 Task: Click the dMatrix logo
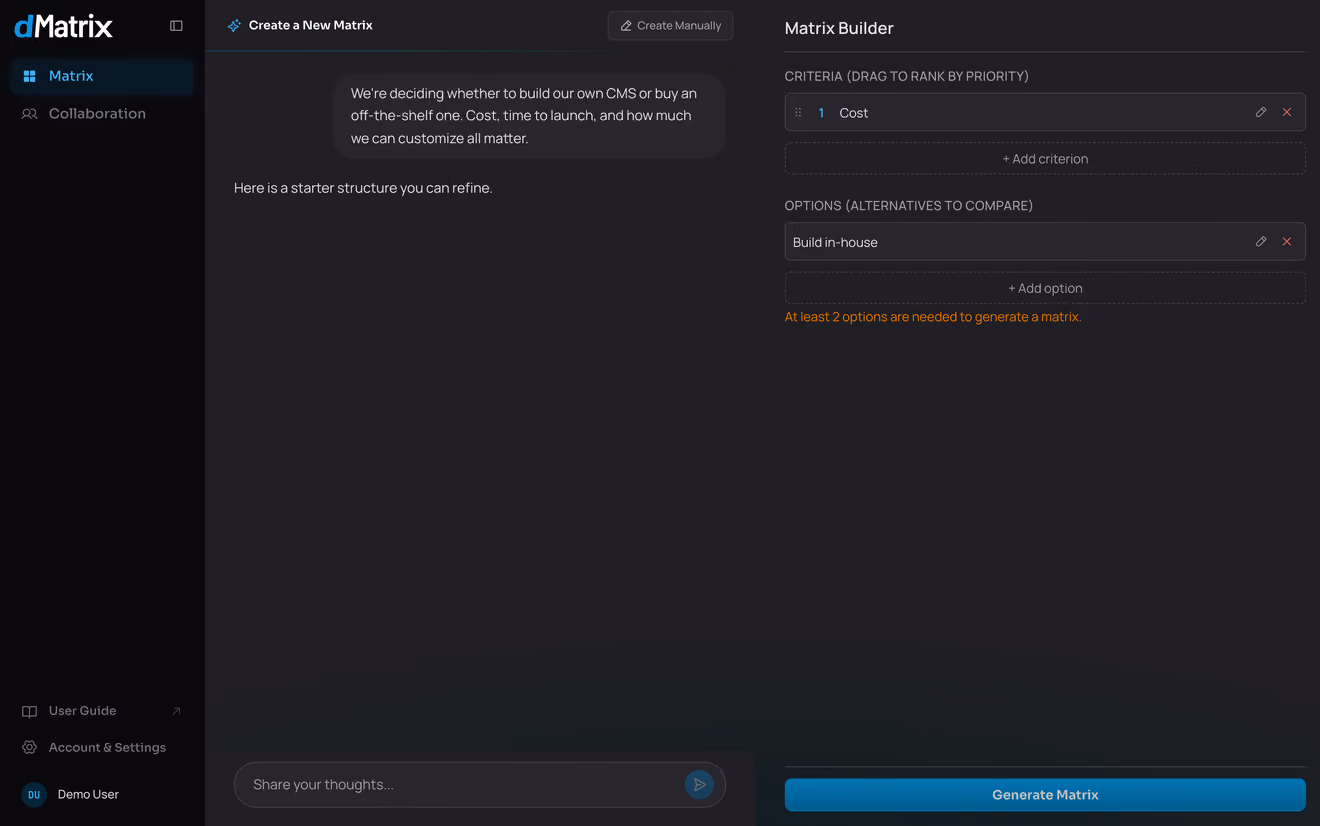coord(64,26)
